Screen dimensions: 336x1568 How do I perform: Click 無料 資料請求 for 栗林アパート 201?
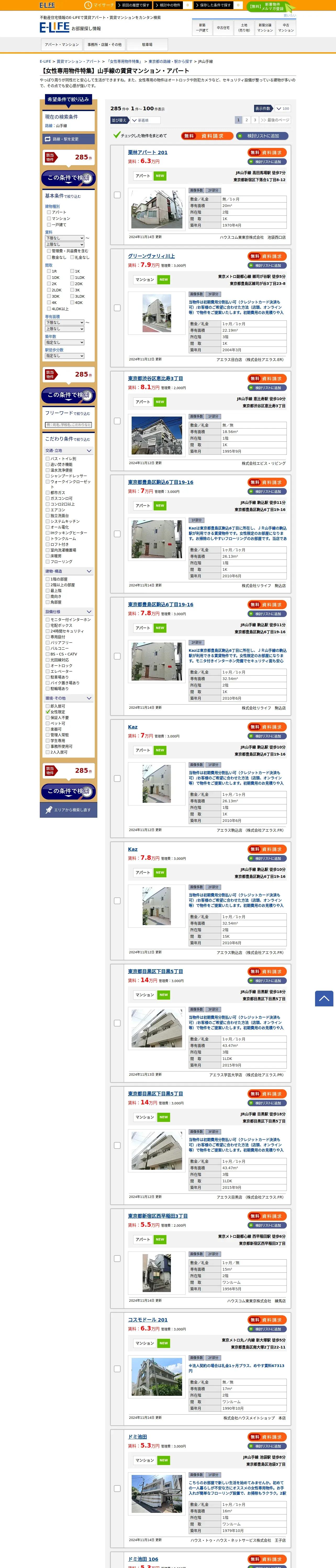coord(267,153)
